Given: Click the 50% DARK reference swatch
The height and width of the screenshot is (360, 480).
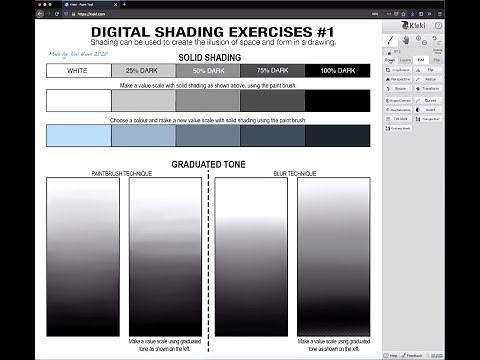Looking at the screenshot, I should coord(208,71).
